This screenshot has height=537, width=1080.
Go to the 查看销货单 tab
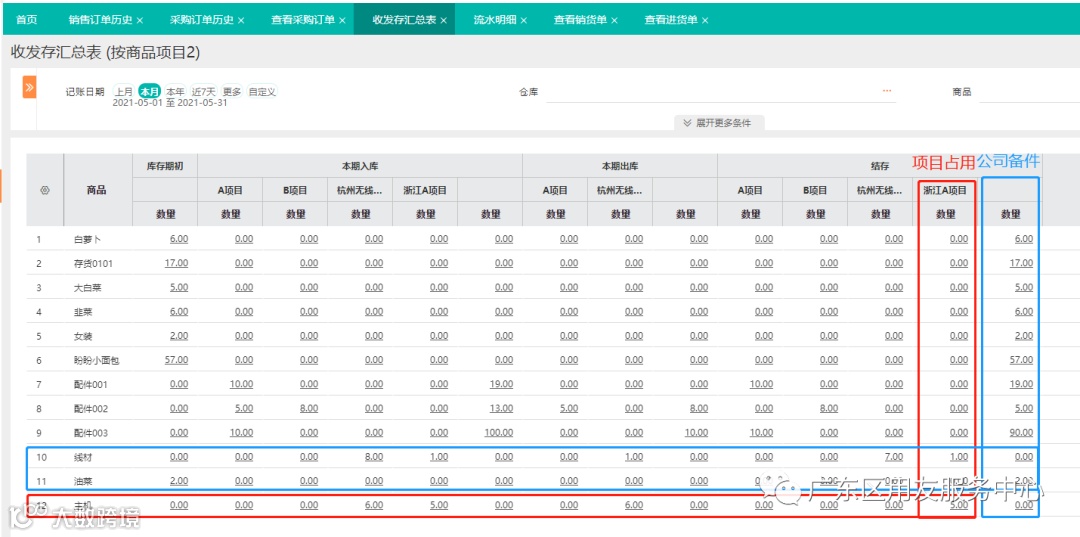pyautogui.click(x=581, y=19)
